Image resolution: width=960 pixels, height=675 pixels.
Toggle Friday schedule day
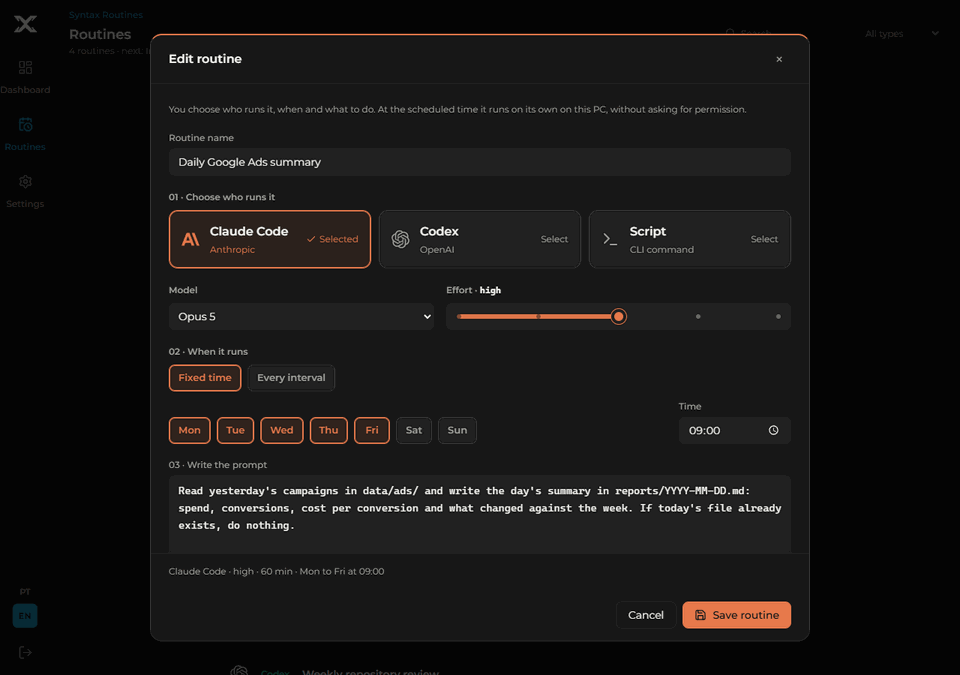point(372,431)
